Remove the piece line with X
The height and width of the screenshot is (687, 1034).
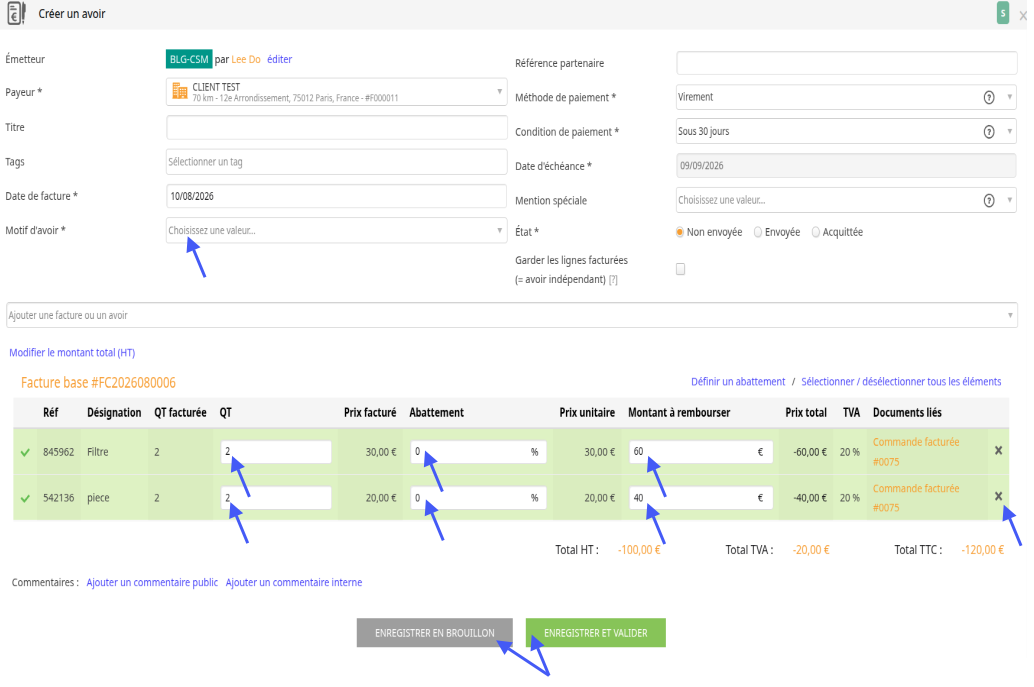[998, 496]
